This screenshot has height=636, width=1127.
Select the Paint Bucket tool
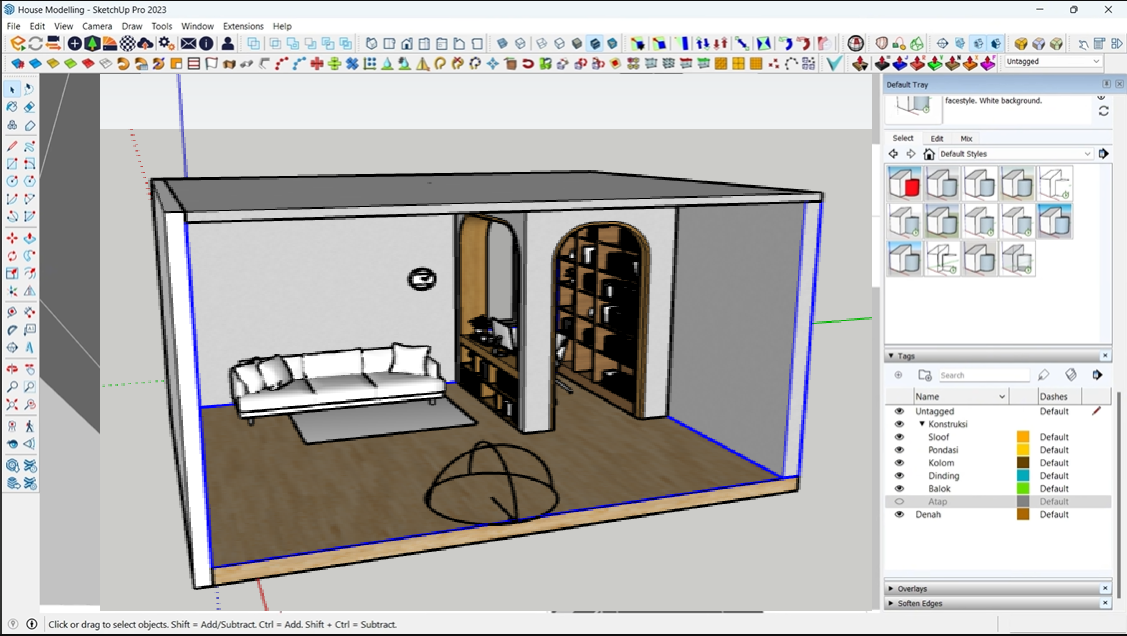pyautogui.click(x=12, y=107)
